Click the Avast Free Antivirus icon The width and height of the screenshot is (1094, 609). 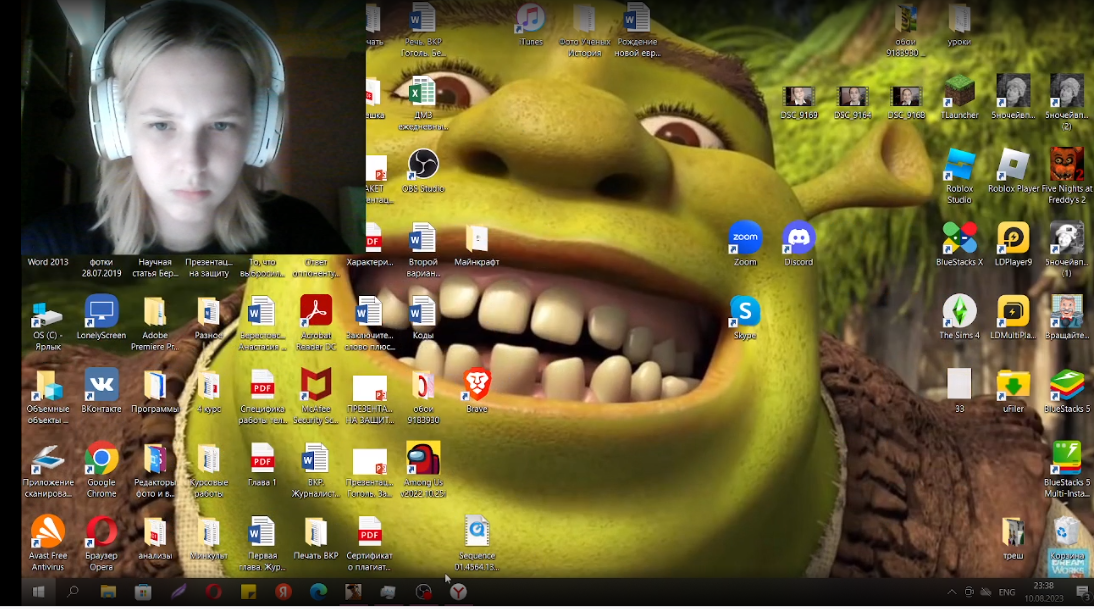(47, 532)
